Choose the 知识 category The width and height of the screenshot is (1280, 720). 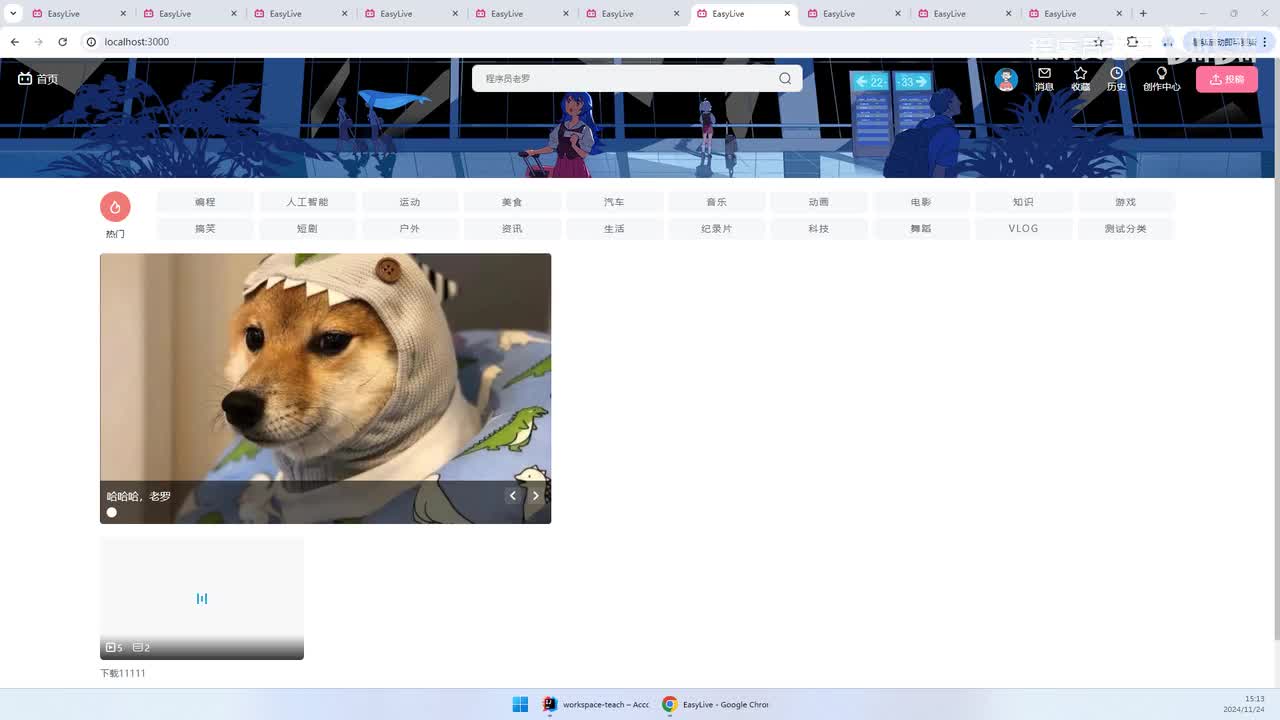[x=1023, y=202]
